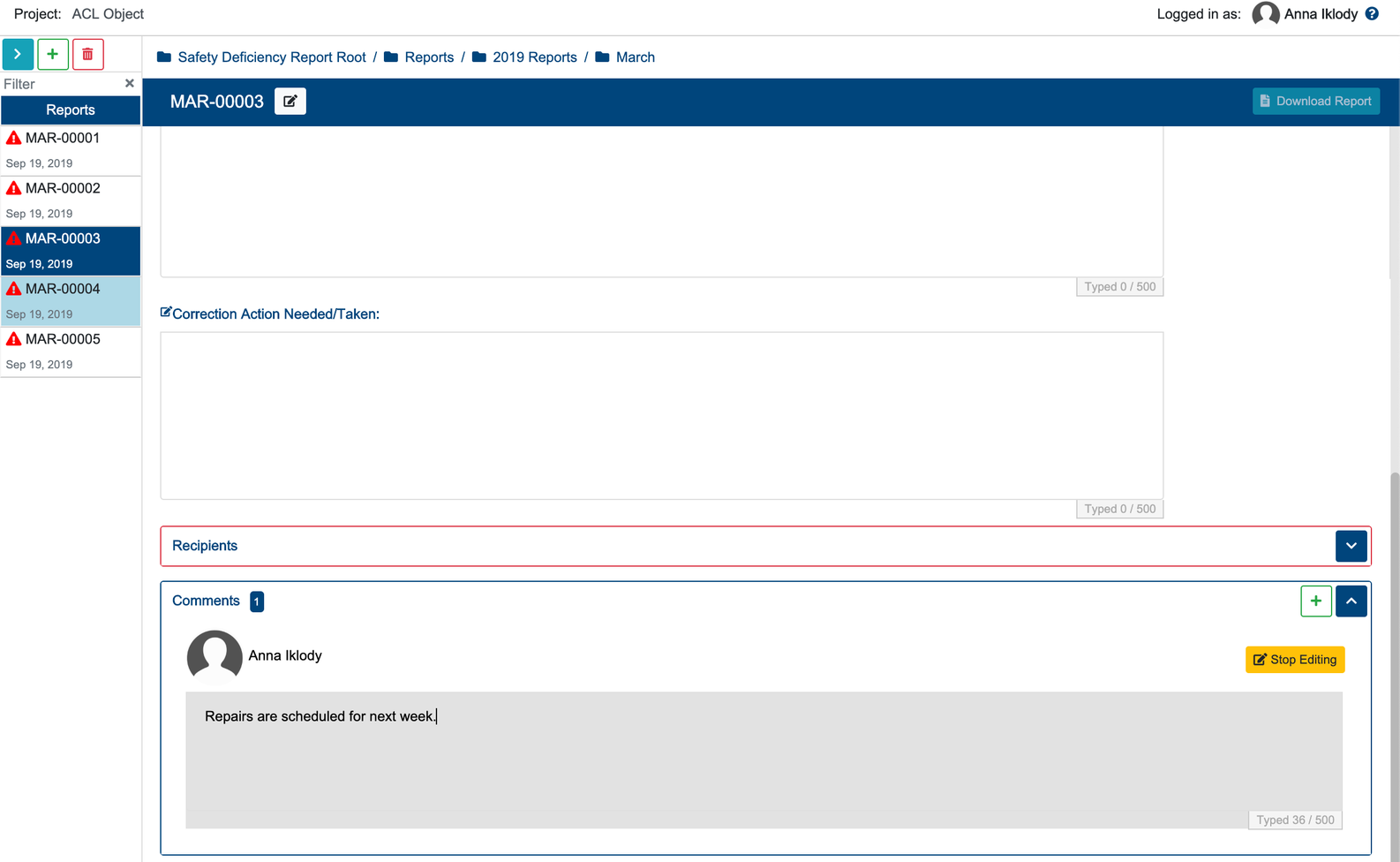Click the Download Report button
Screen dimensions: 1400x862
coord(1315,102)
